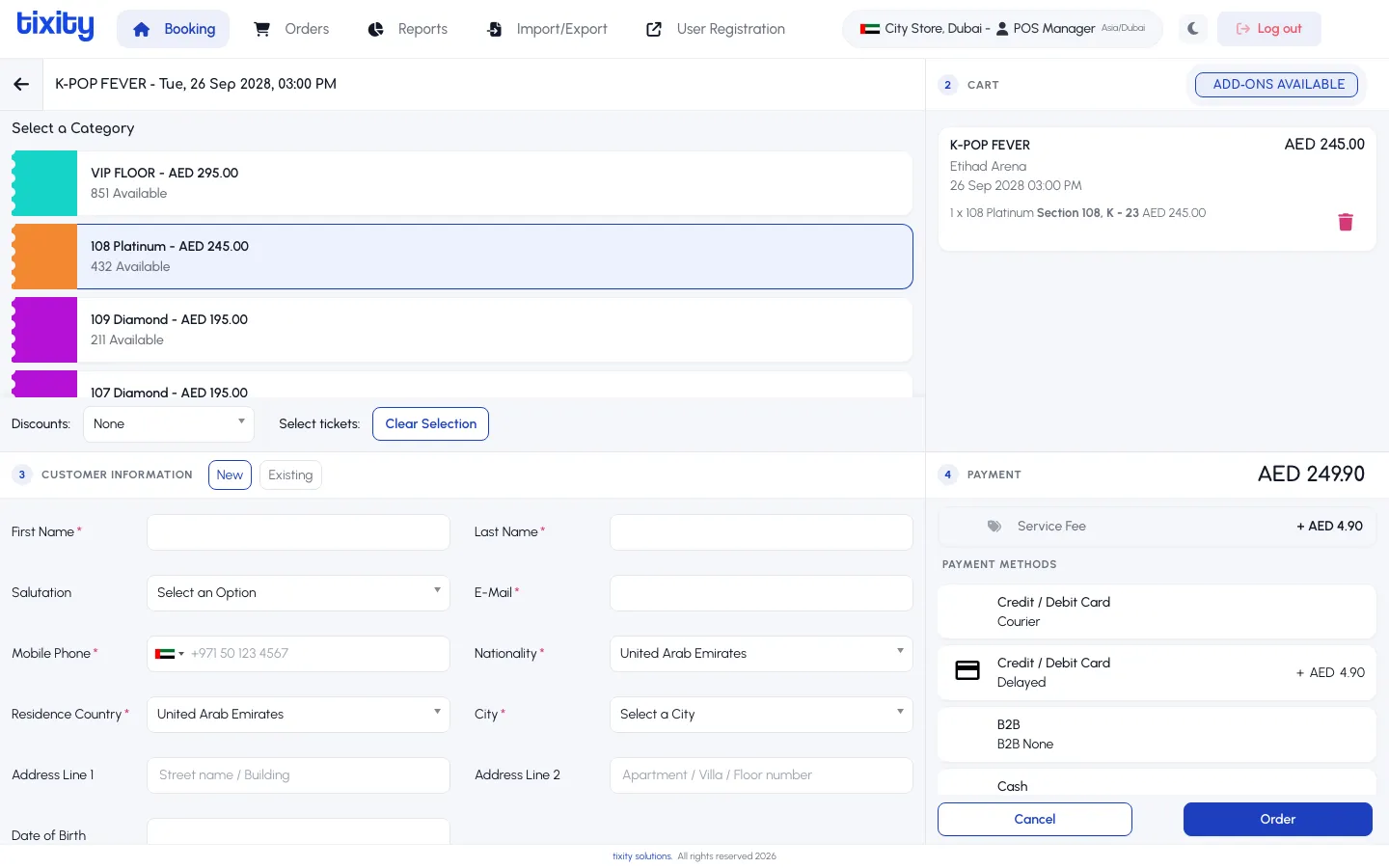This screenshot has width=1389, height=868.
Task: Open the Discounts dropdown
Action: [169, 424]
